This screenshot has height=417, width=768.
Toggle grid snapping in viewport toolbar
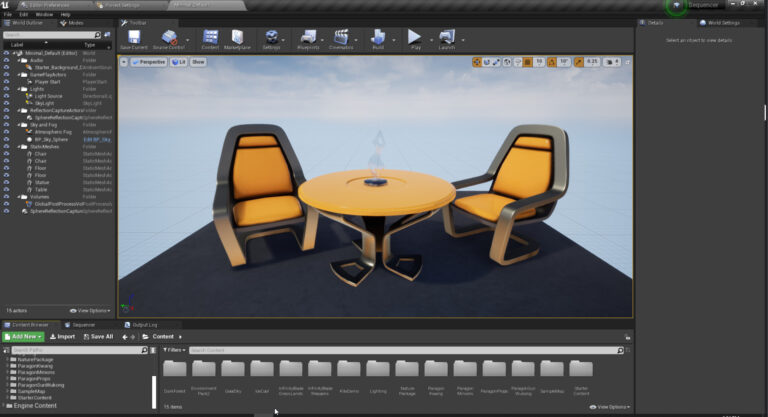tap(528, 62)
